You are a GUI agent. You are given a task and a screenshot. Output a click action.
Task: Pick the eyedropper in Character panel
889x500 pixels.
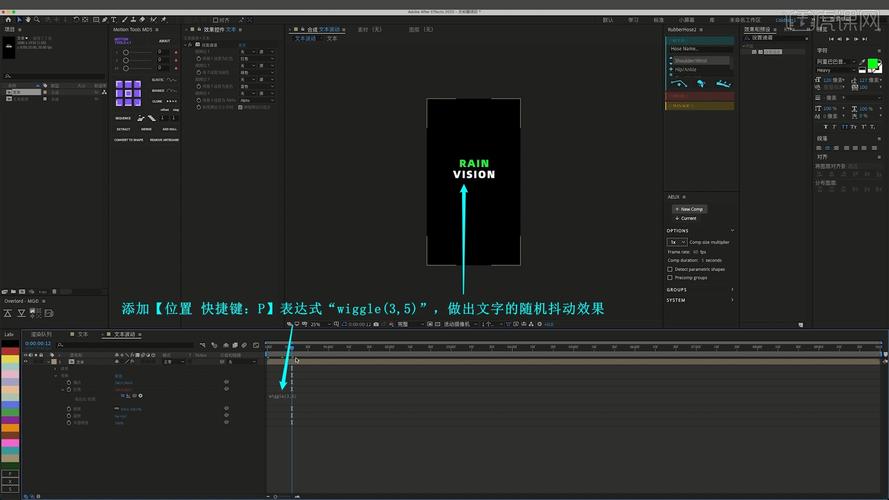[x=862, y=62]
